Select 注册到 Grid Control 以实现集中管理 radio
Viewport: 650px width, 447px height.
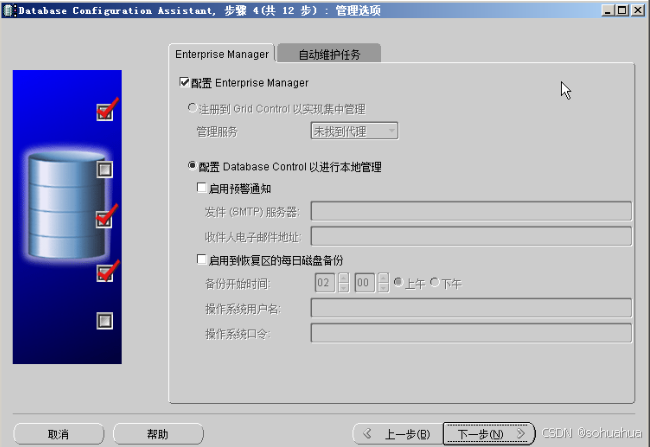192,108
